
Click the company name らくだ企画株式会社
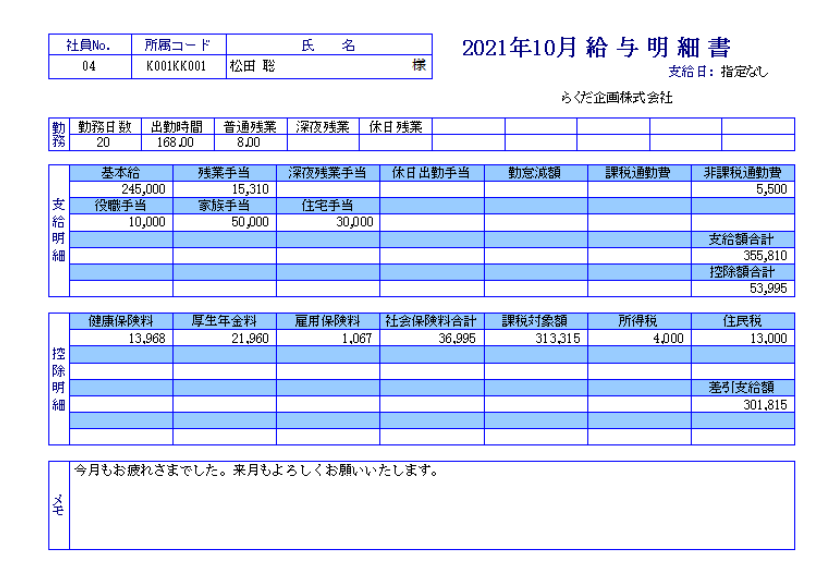pyautogui.click(x=617, y=98)
